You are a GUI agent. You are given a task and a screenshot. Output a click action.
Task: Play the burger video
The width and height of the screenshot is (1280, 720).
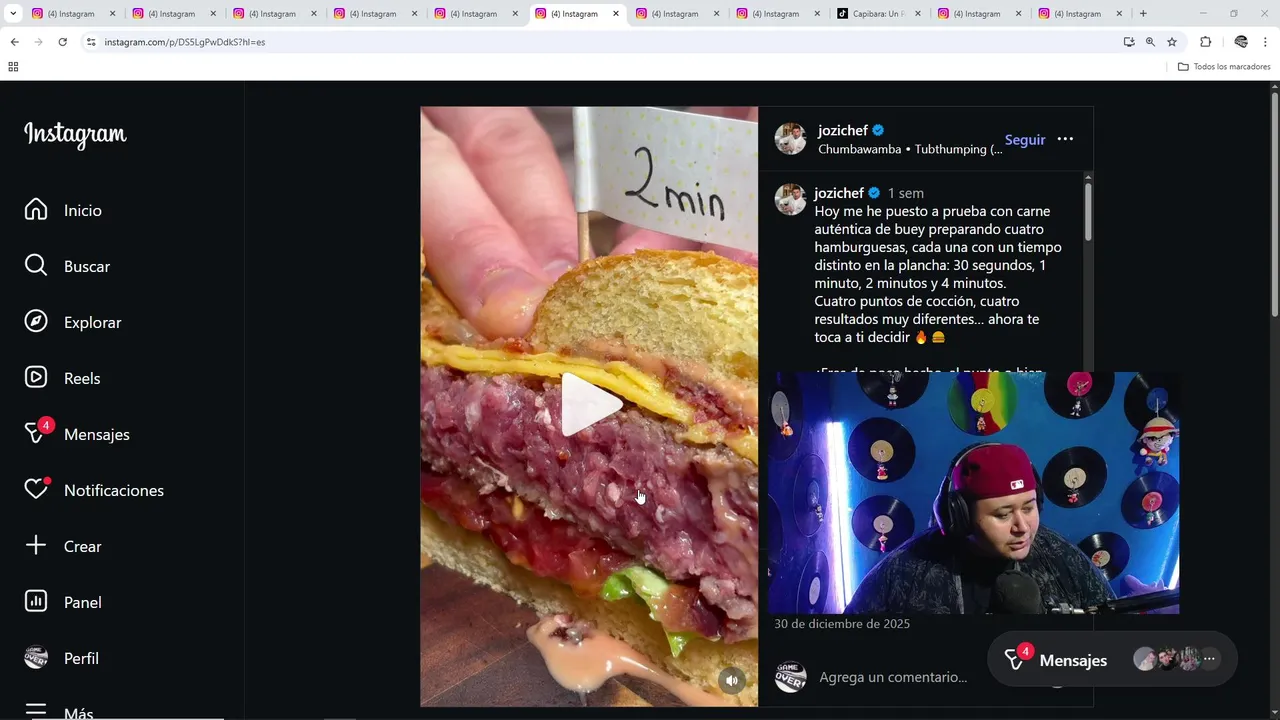(x=590, y=405)
